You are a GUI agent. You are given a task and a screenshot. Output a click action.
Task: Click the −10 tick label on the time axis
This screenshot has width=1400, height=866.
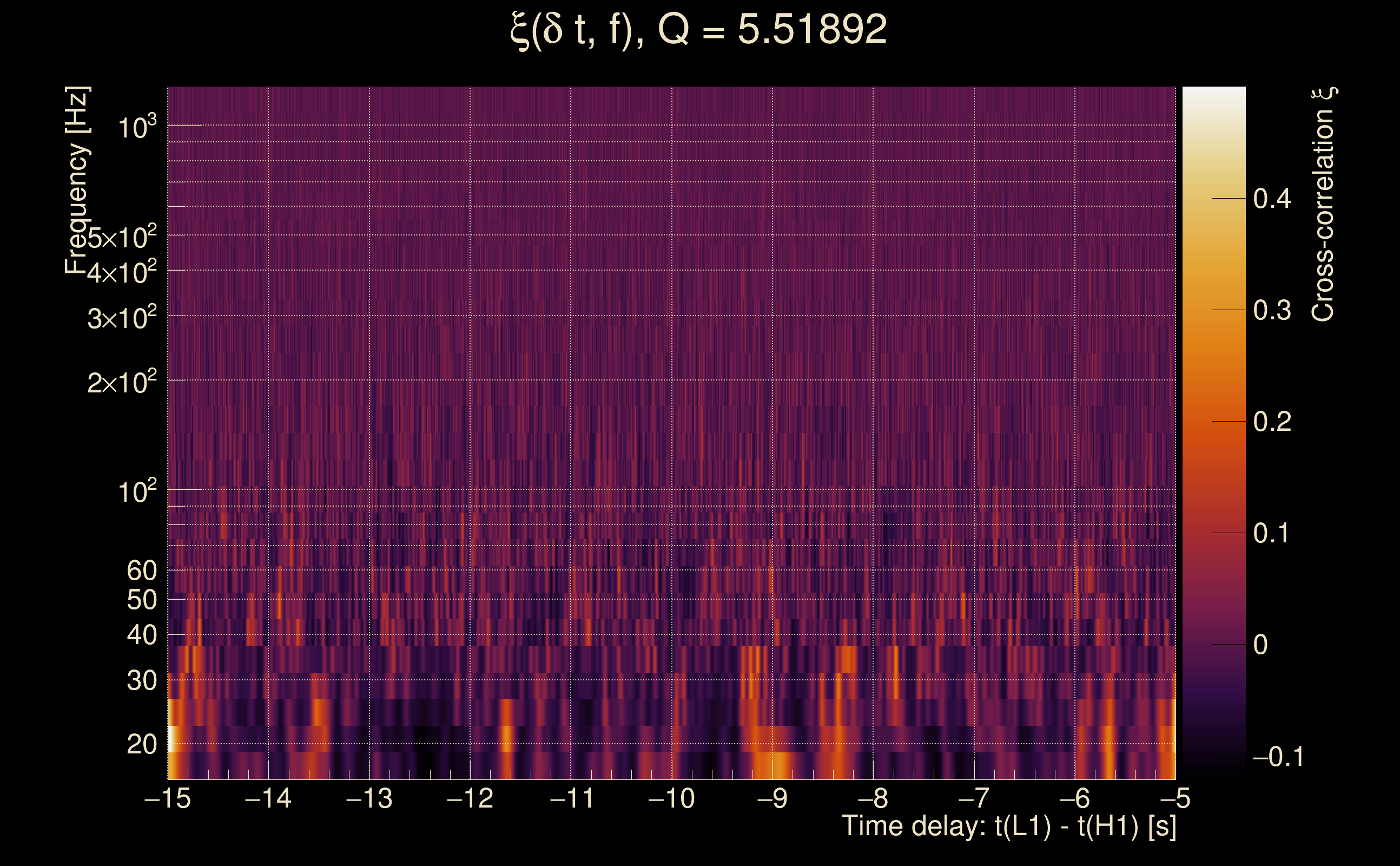pyautogui.click(x=671, y=798)
